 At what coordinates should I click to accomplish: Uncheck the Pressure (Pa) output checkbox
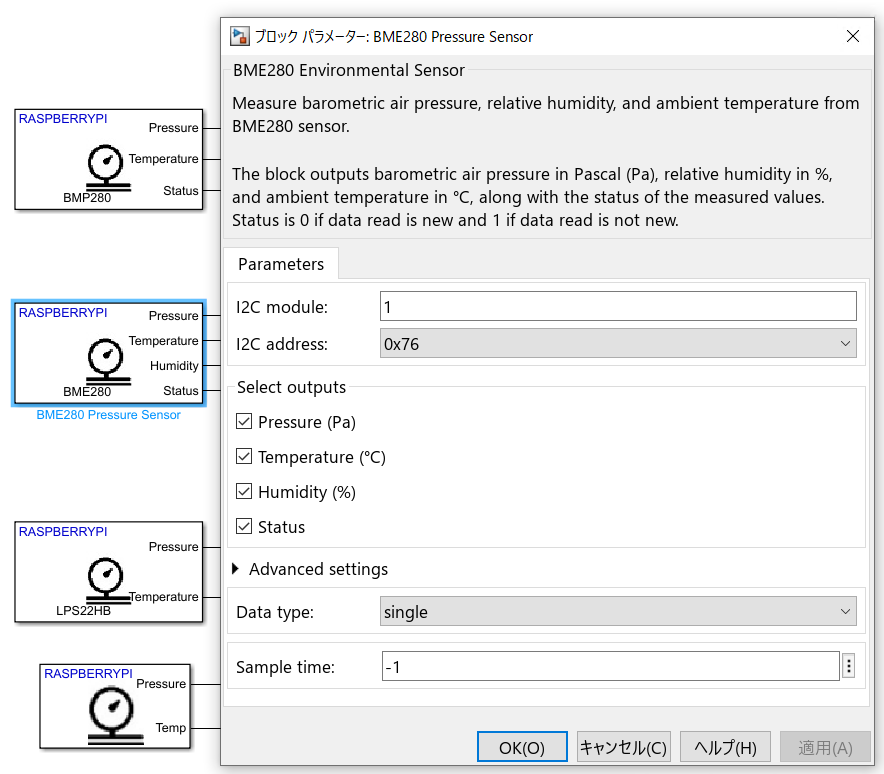point(244,422)
